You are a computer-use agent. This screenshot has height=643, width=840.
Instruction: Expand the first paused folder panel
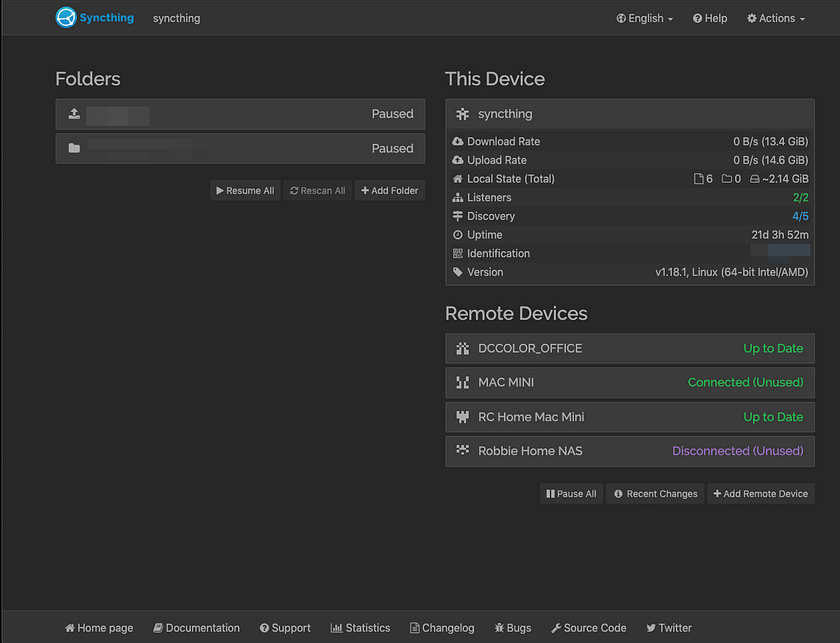click(240, 114)
